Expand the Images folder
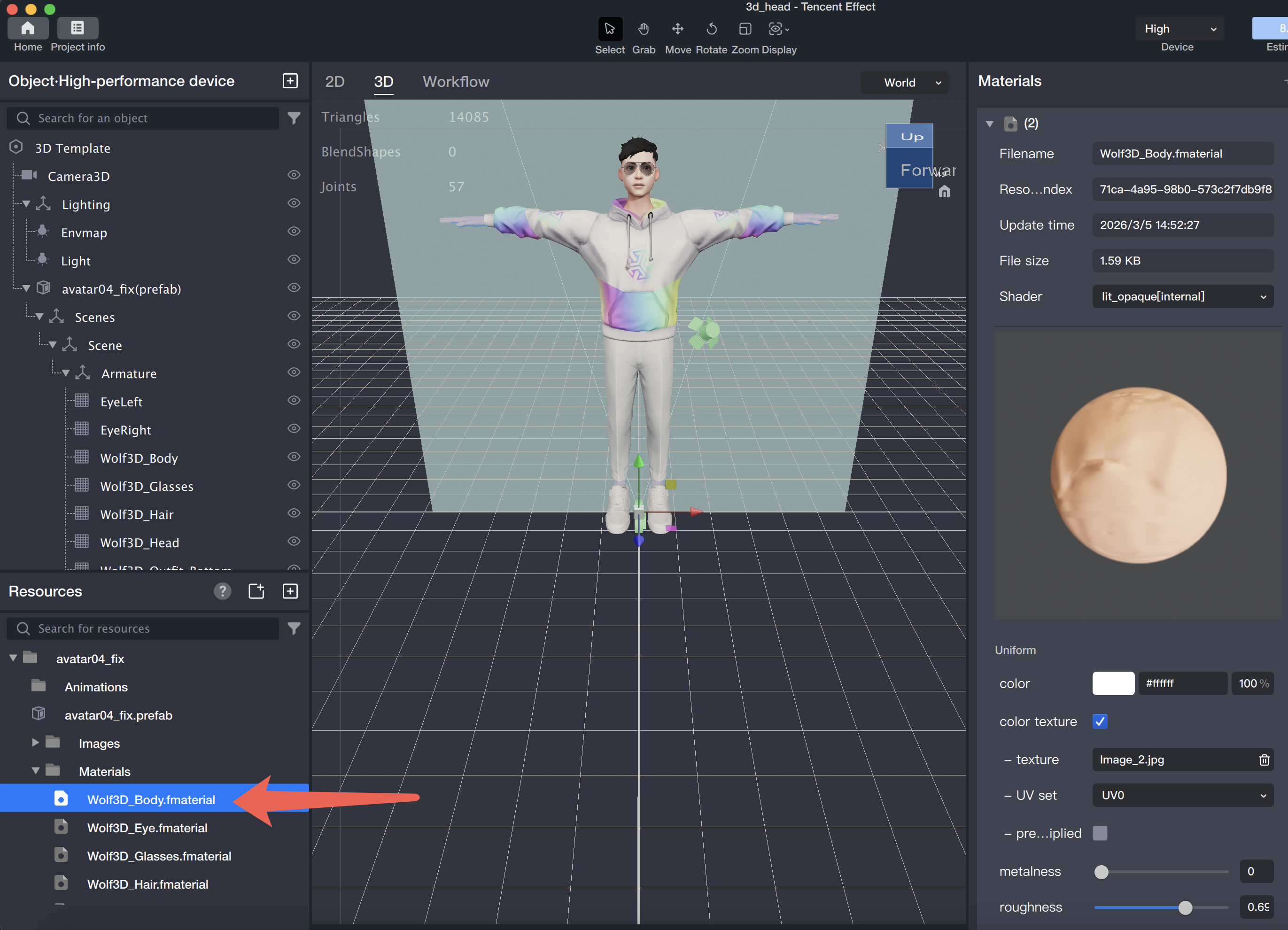 pos(35,743)
